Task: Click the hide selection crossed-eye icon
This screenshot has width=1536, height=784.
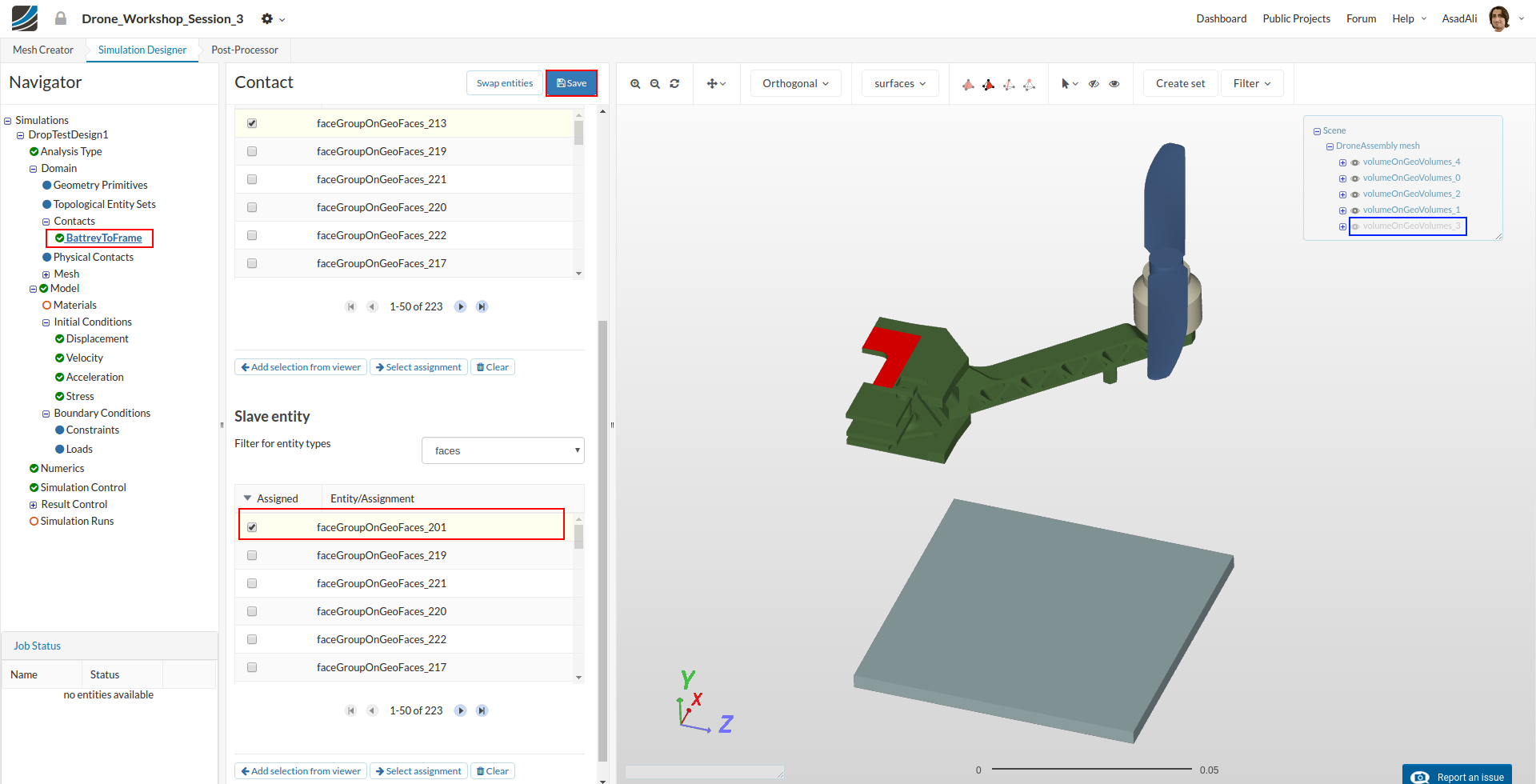Action: point(1094,84)
